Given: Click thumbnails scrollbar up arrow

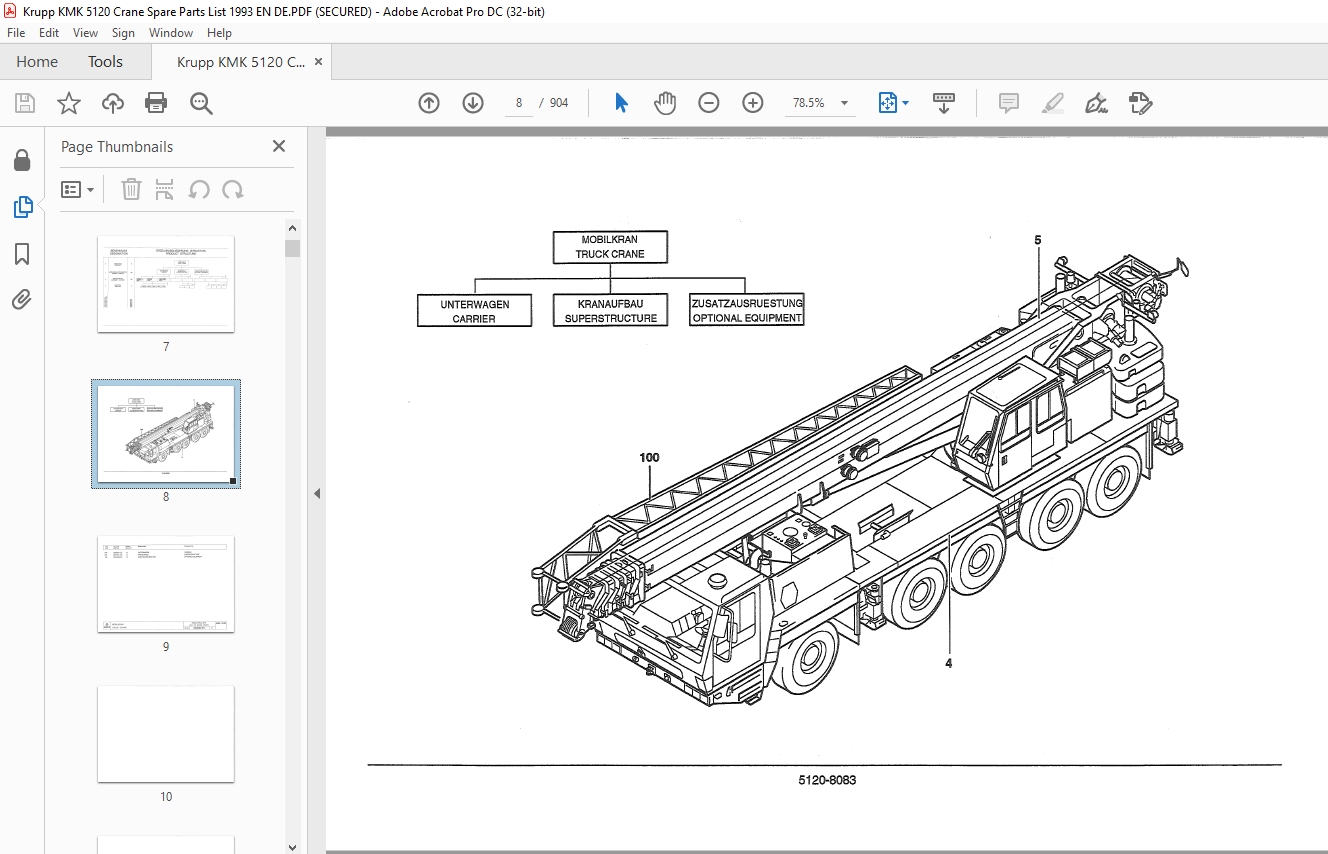Looking at the screenshot, I should click(292, 227).
